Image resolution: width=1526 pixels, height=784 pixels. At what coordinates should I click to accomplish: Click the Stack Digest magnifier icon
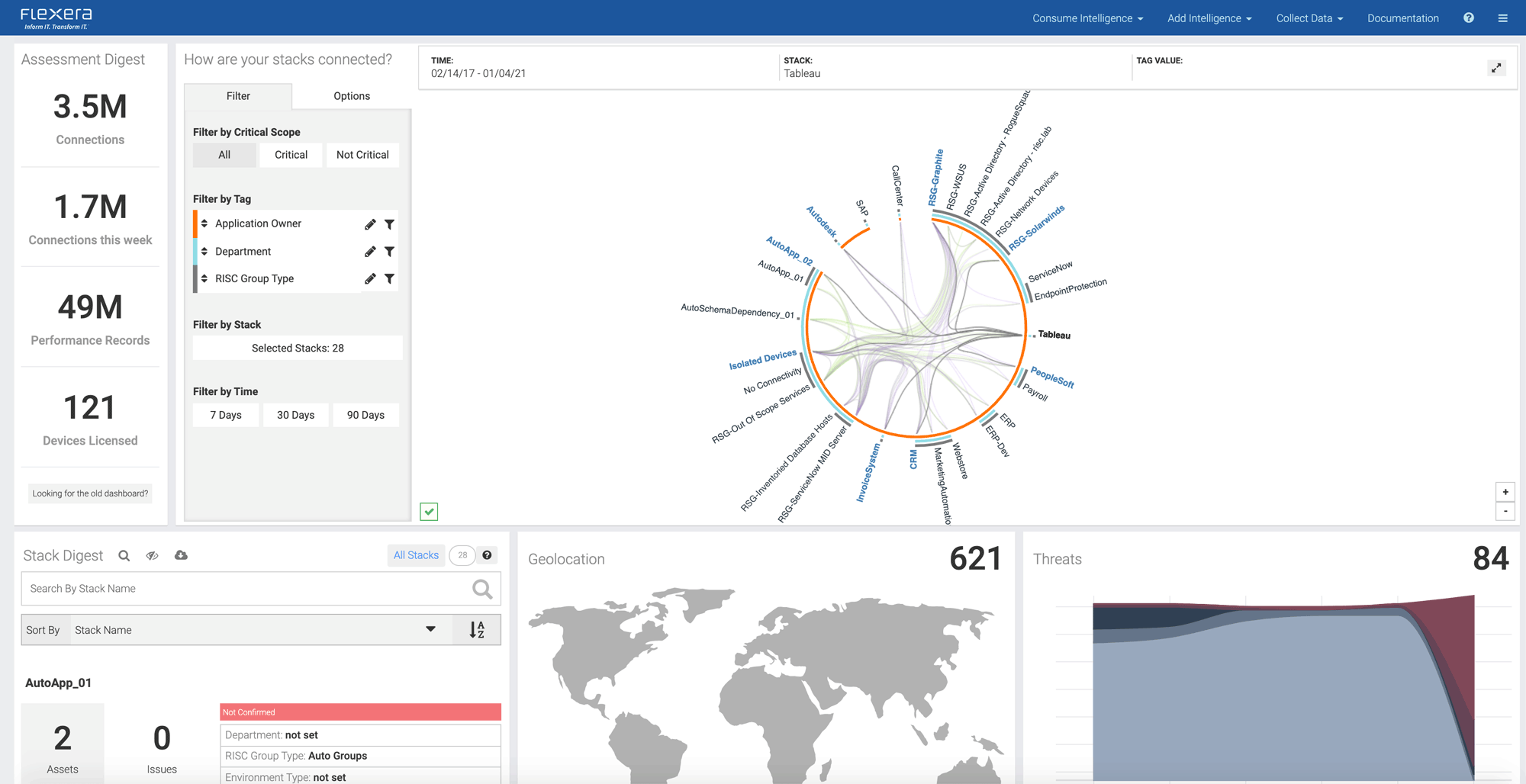coord(124,556)
